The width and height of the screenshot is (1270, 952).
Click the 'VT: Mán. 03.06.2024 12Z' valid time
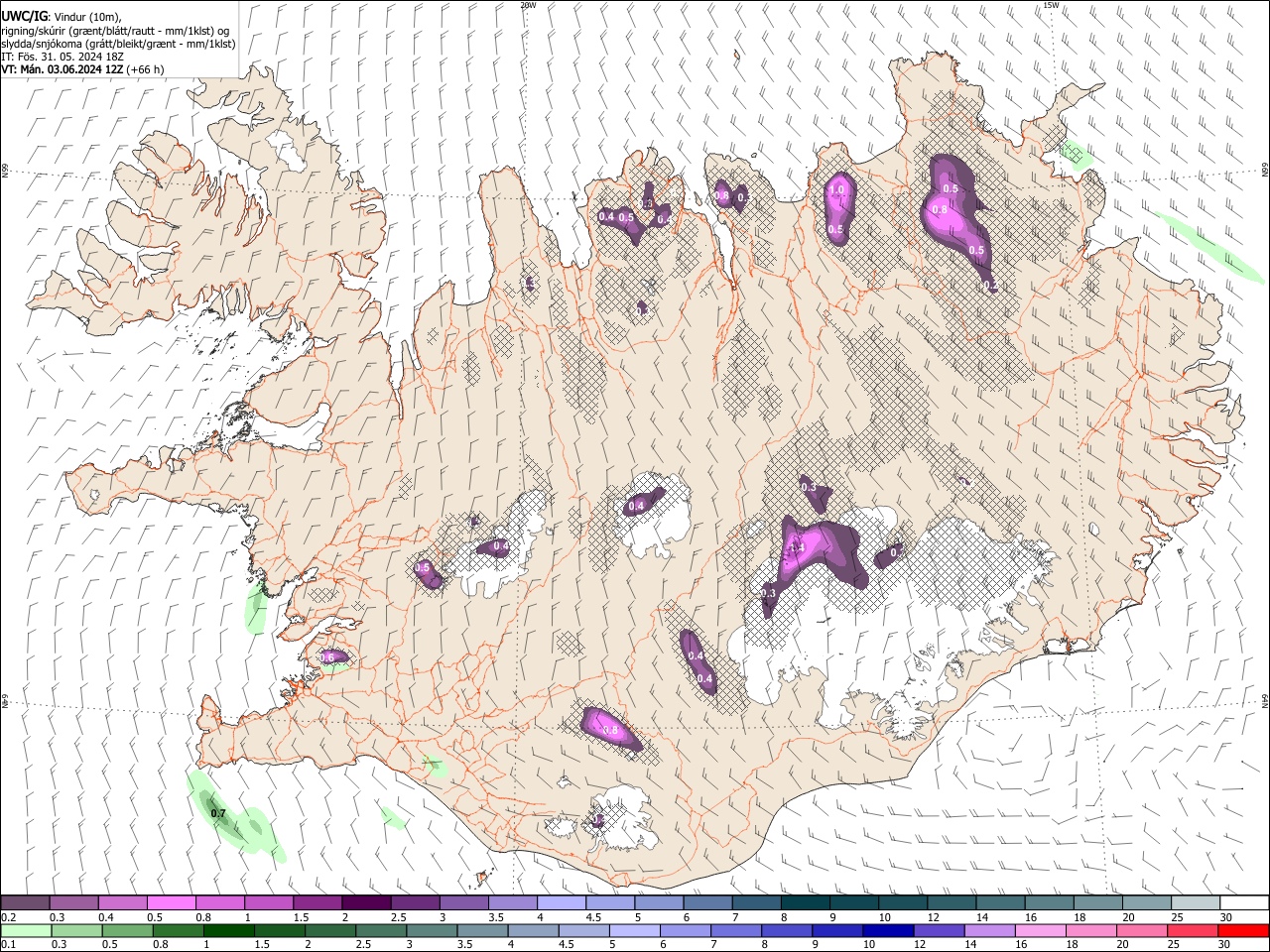[62, 69]
